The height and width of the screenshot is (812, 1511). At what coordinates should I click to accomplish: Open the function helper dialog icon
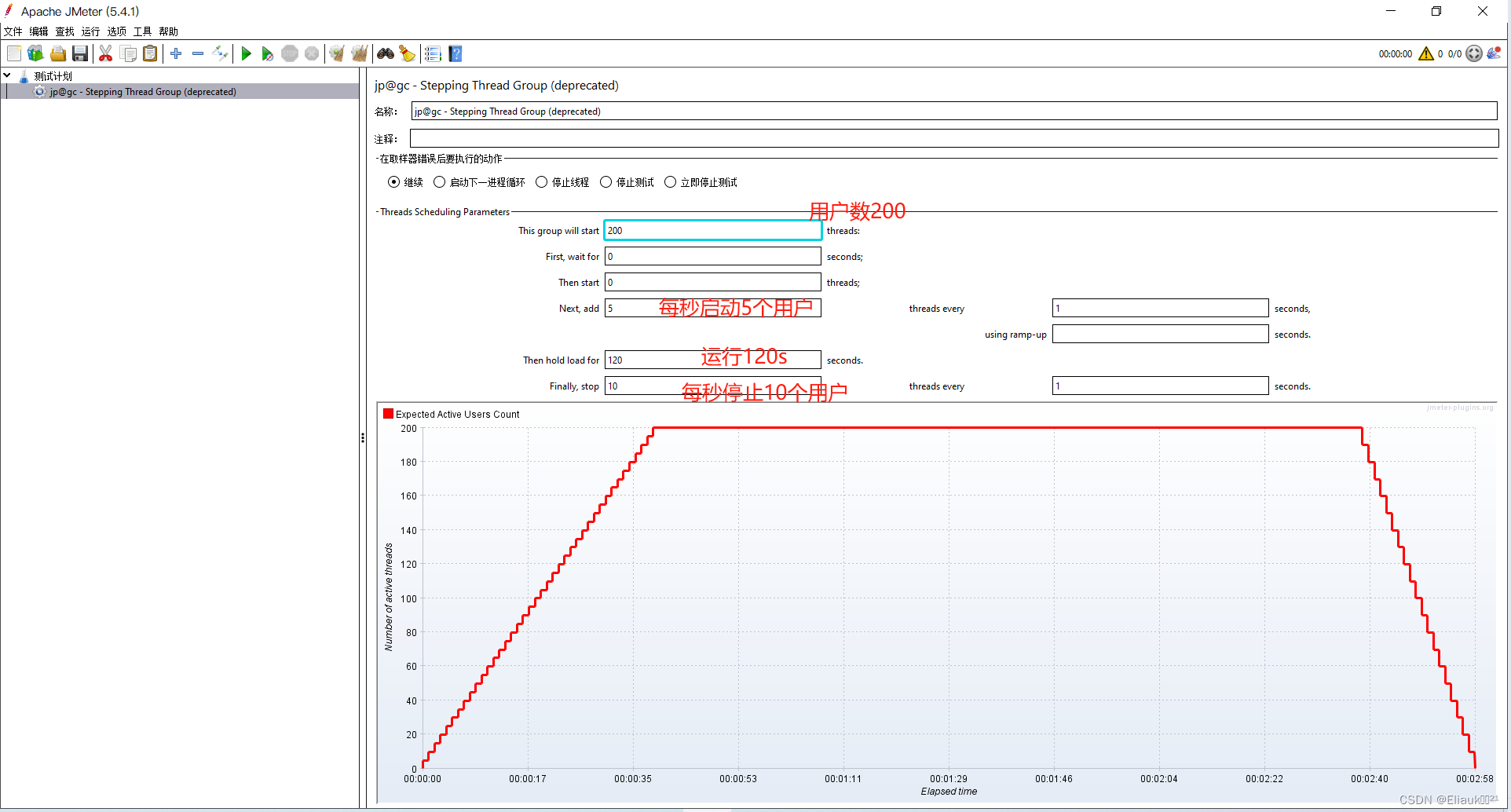433,53
